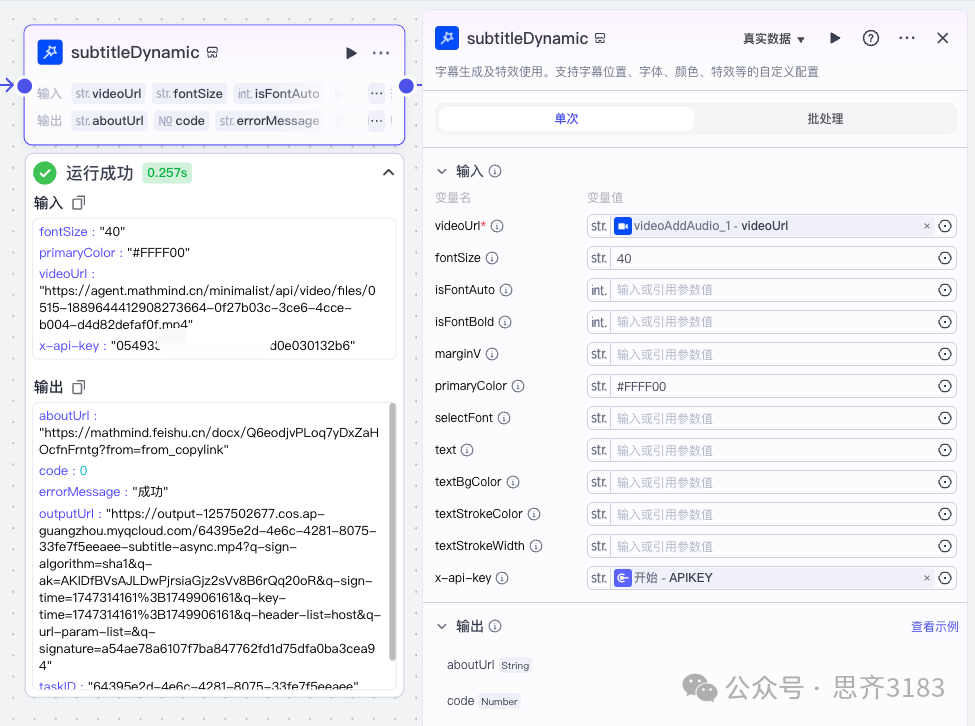The height and width of the screenshot is (726, 975).
Task: Click the str.videoUrl input tag on the node card
Action: (x=108, y=94)
